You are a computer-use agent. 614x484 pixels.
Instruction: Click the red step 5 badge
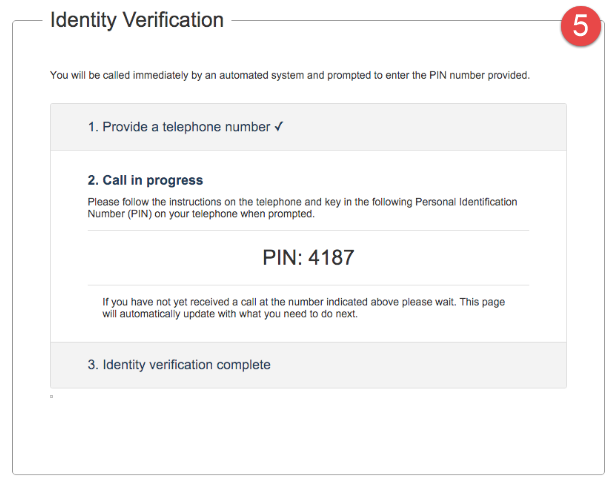[x=580, y=26]
